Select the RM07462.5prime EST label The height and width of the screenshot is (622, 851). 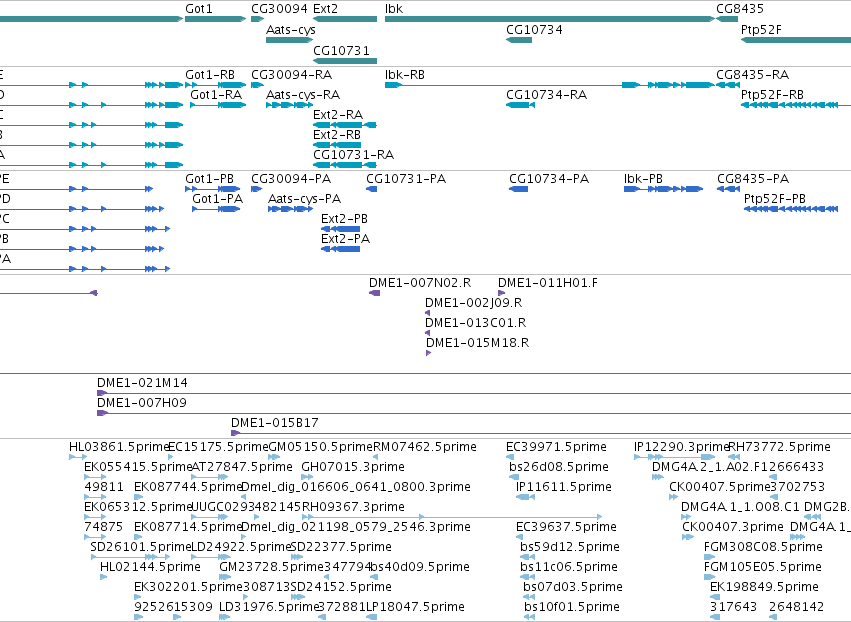(x=425, y=447)
